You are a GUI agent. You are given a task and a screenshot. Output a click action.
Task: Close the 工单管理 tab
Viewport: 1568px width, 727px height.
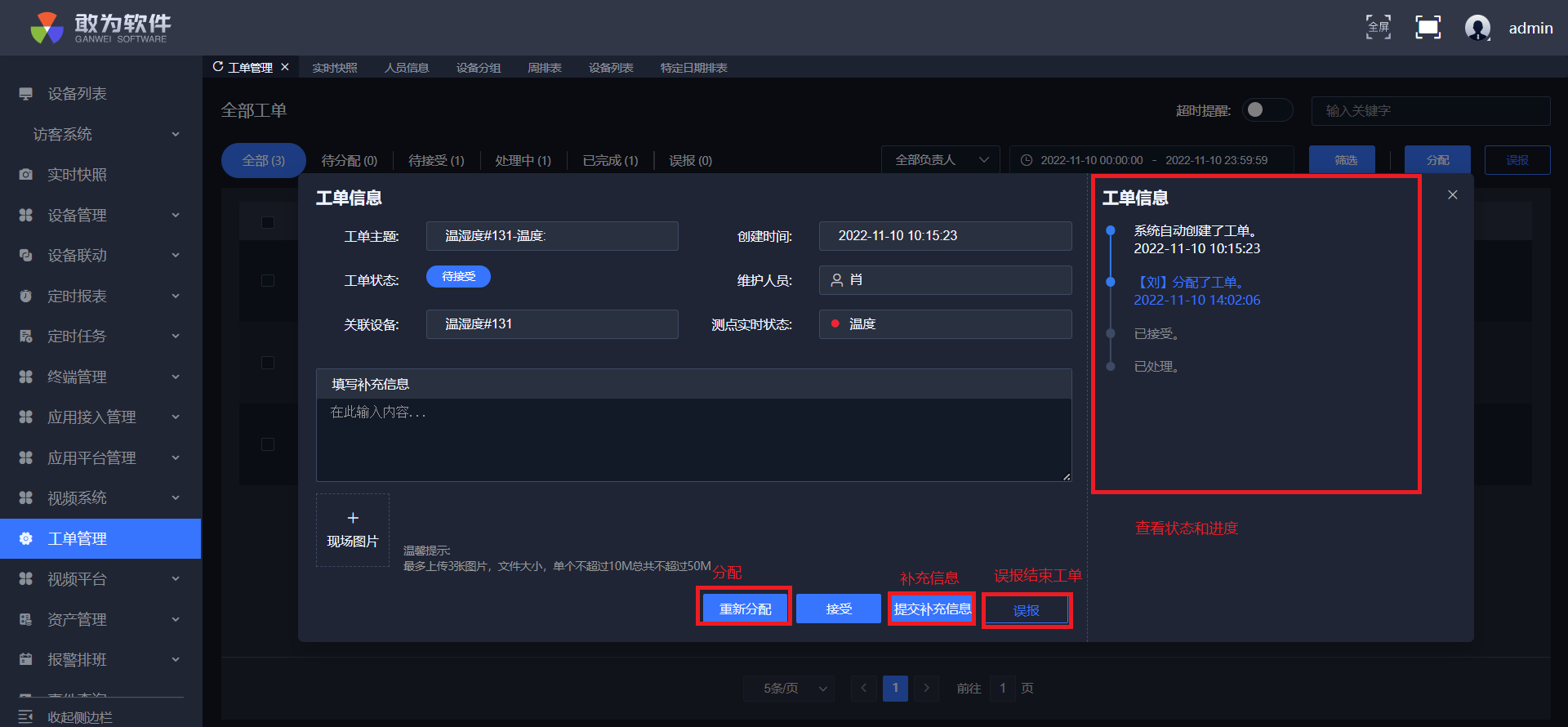285,67
